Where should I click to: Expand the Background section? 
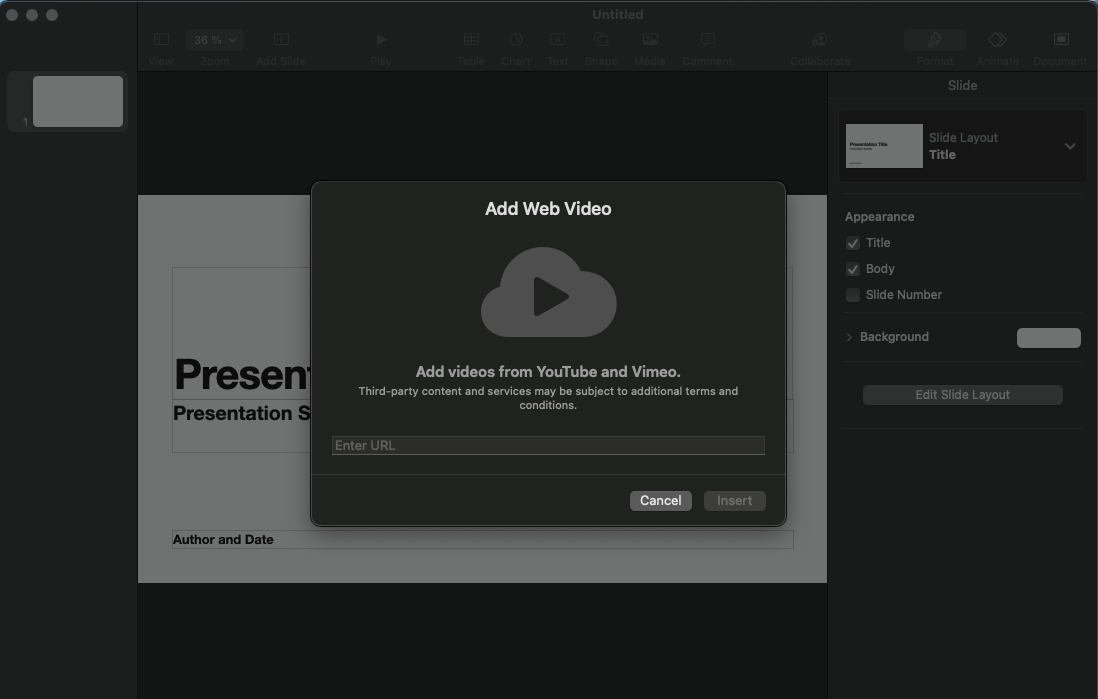(850, 337)
